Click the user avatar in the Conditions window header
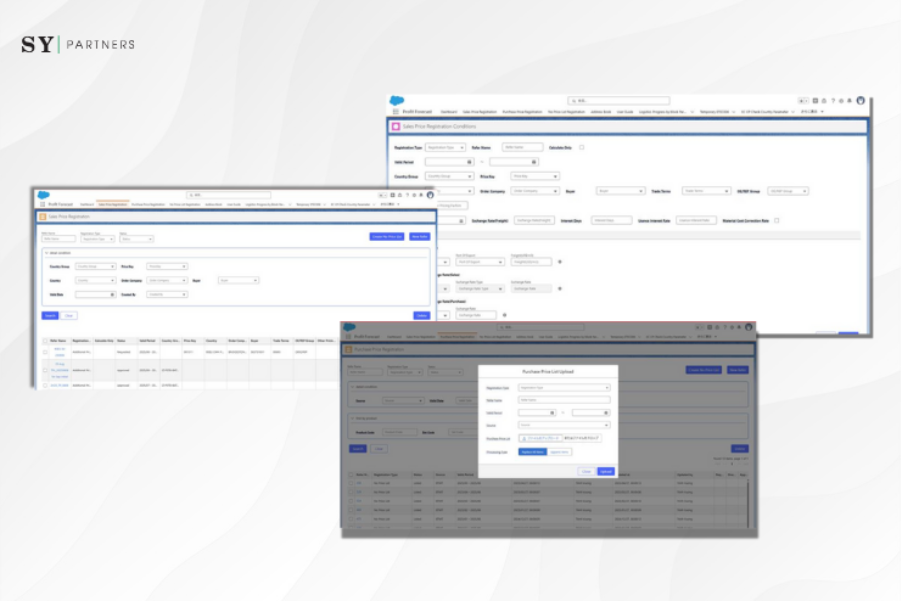The image size is (901, 601). pyautogui.click(x=860, y=101)
